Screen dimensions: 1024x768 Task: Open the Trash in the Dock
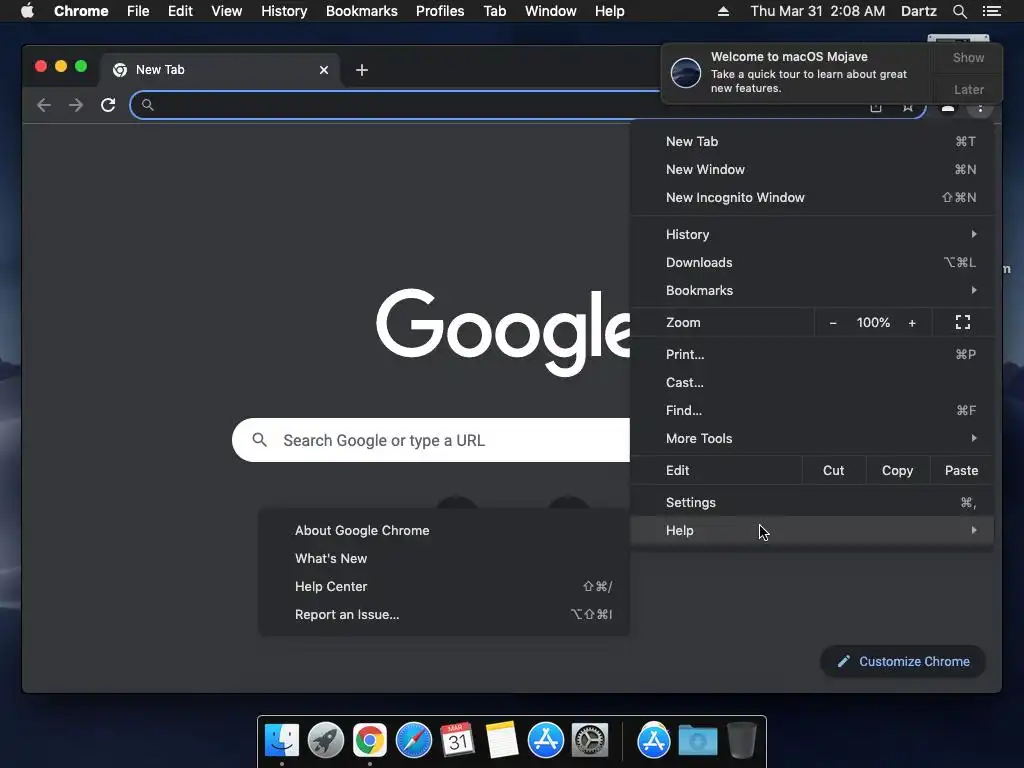tap(742, 741)
